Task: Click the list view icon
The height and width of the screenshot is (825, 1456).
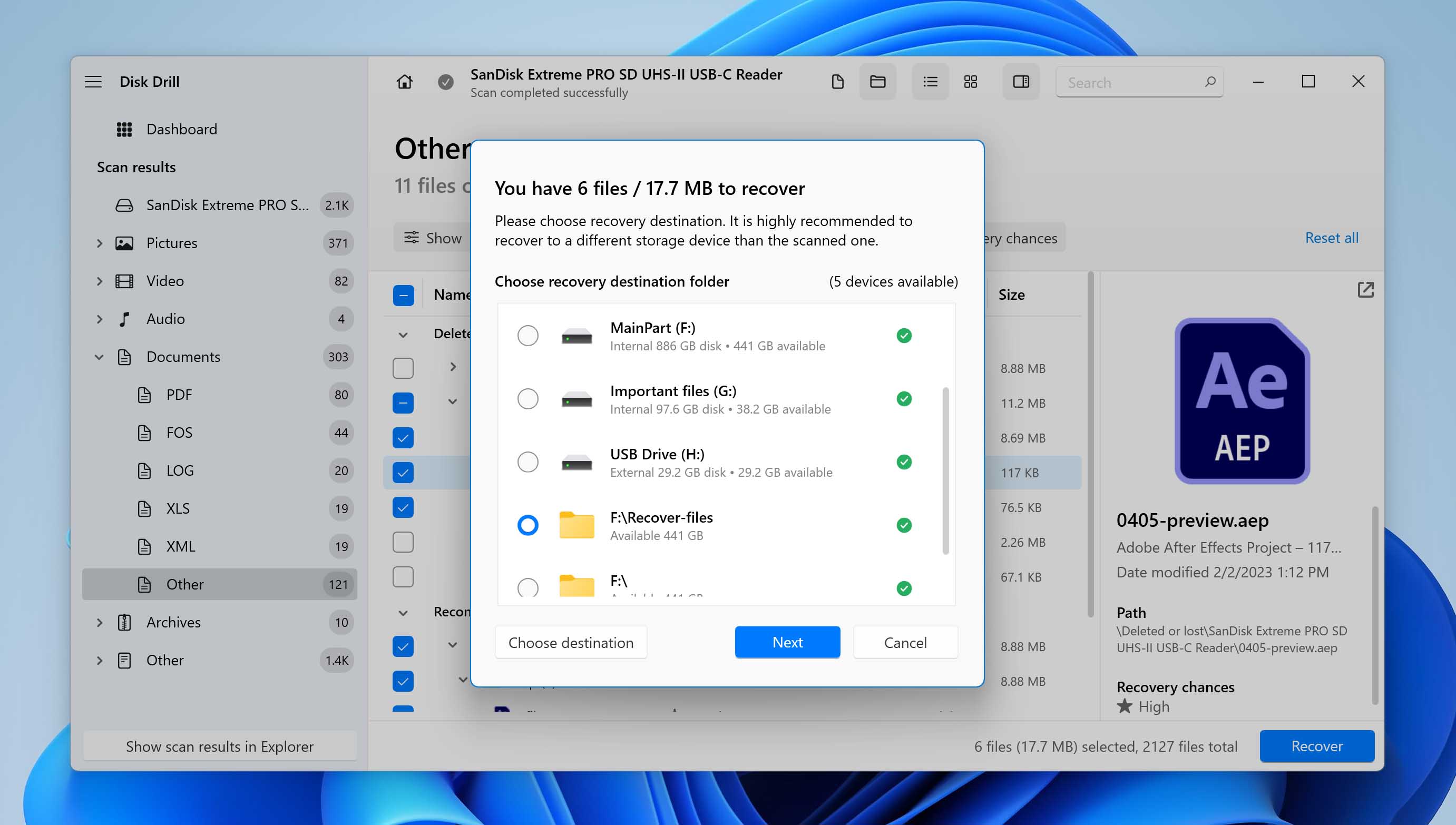Action: (x=930, y=82)
